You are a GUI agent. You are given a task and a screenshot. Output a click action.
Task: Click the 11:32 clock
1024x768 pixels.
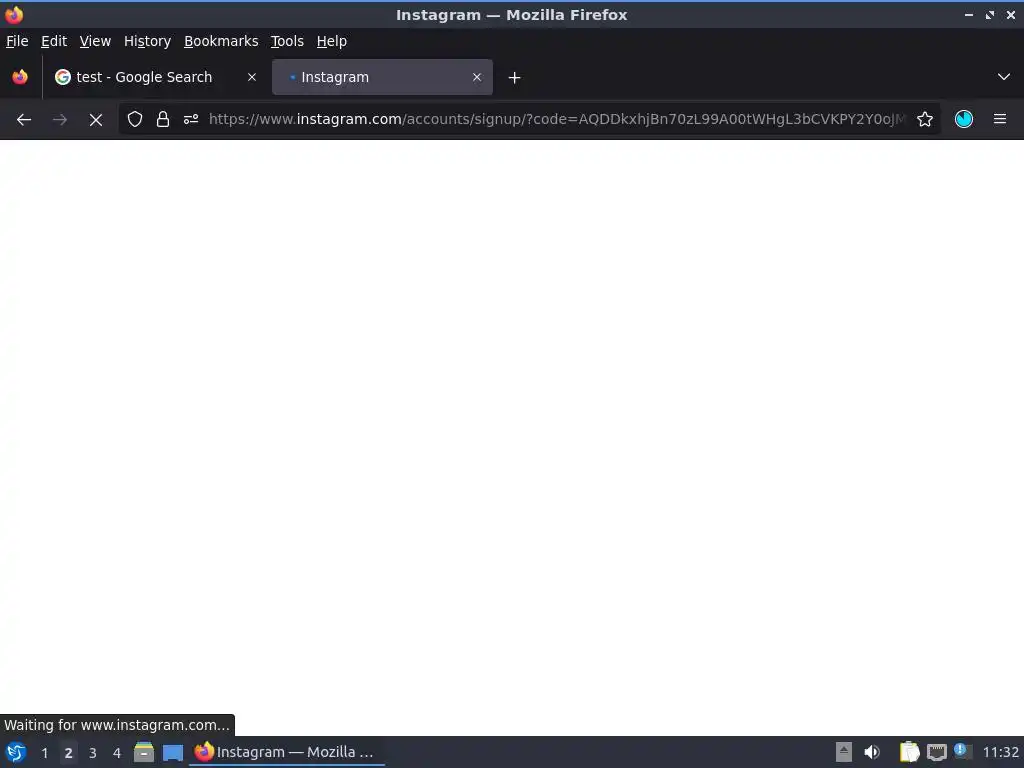(x=1000, y=752)
